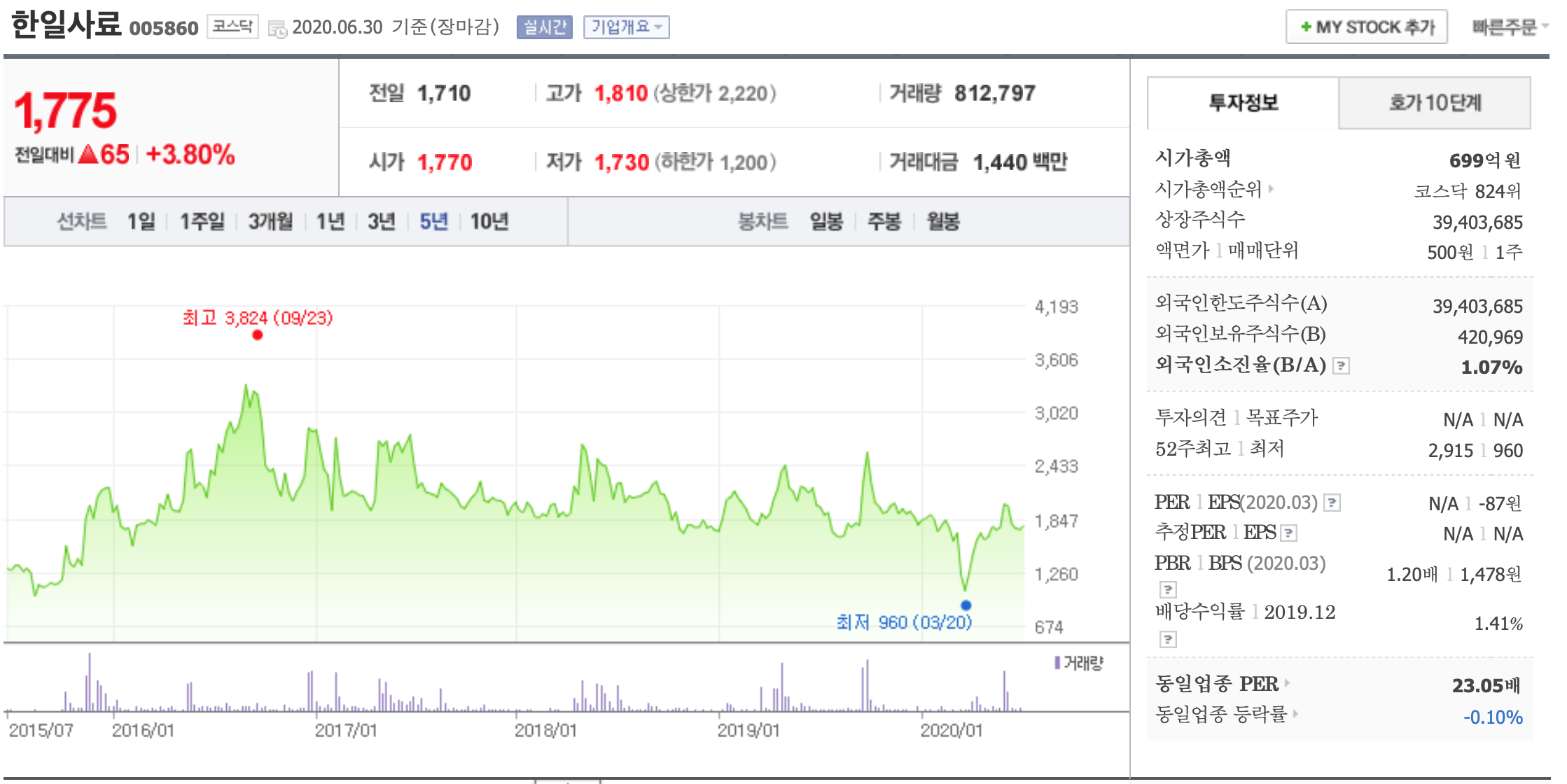This screenshot has height=784, width=1567.
Task: Click the 최고 3,824 (09/23) chart label
Action: 258,318
